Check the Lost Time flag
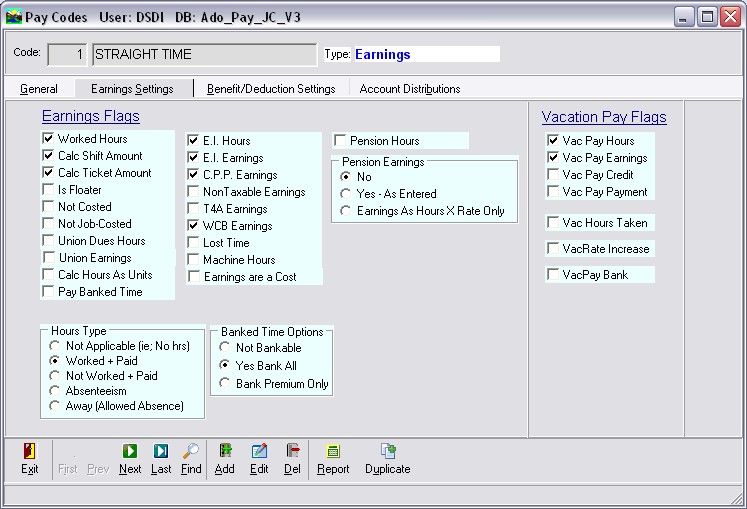The height and width of the screenshot is (509, 747). click(x=194, y=243)
